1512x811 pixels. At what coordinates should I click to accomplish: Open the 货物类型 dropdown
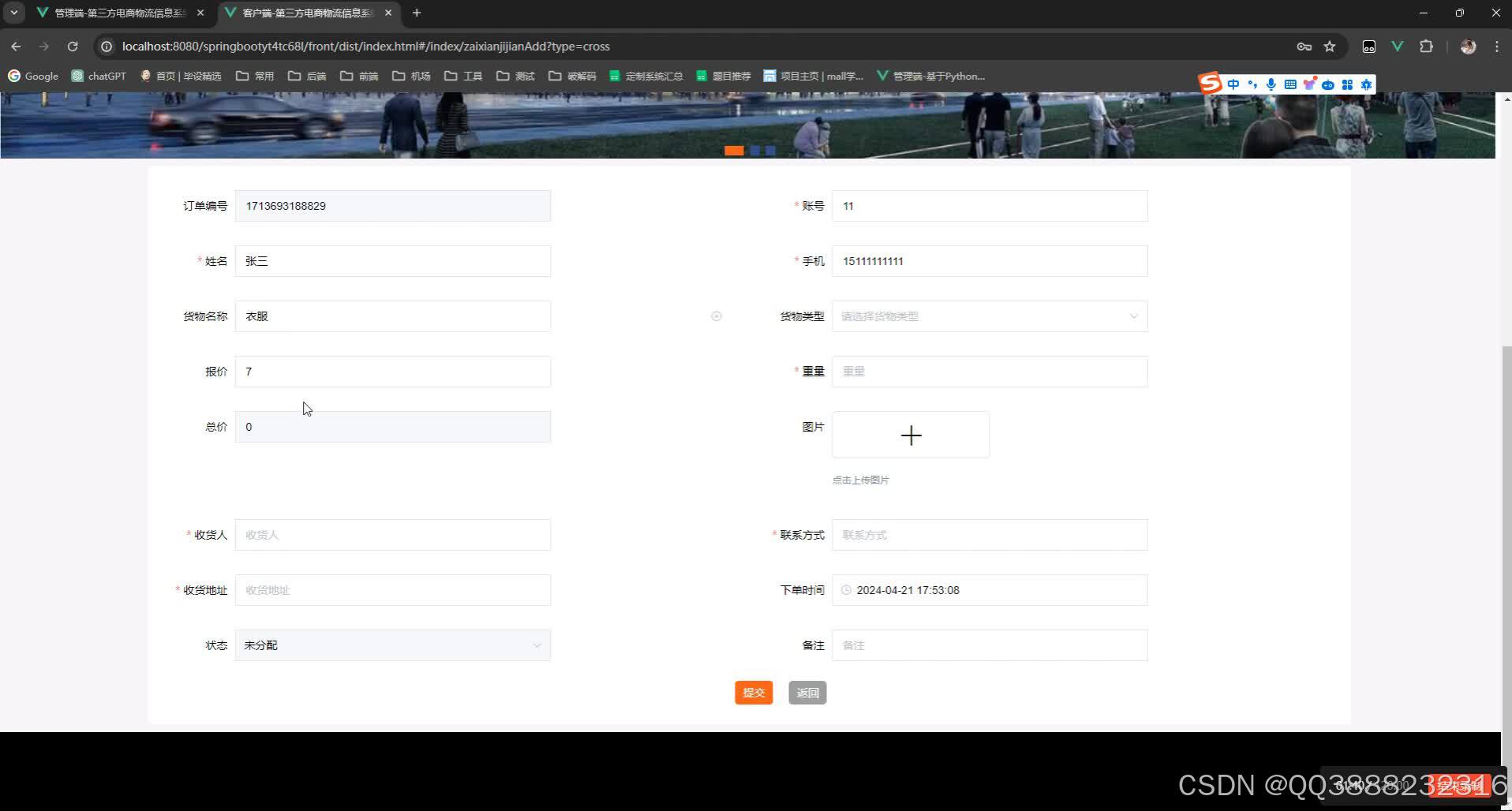989,316
